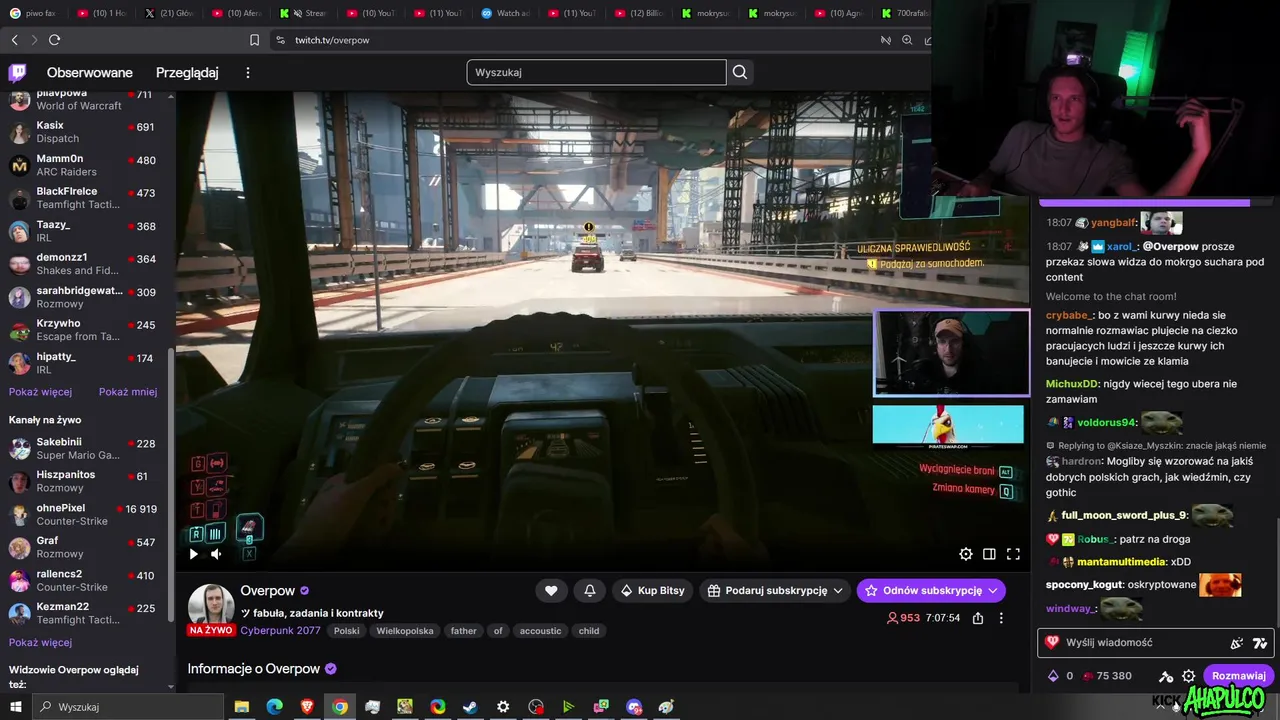The height and width of the screenshot is (720, 1280).
Task: Mute the stream volume speaker
Action: point(216,554)
